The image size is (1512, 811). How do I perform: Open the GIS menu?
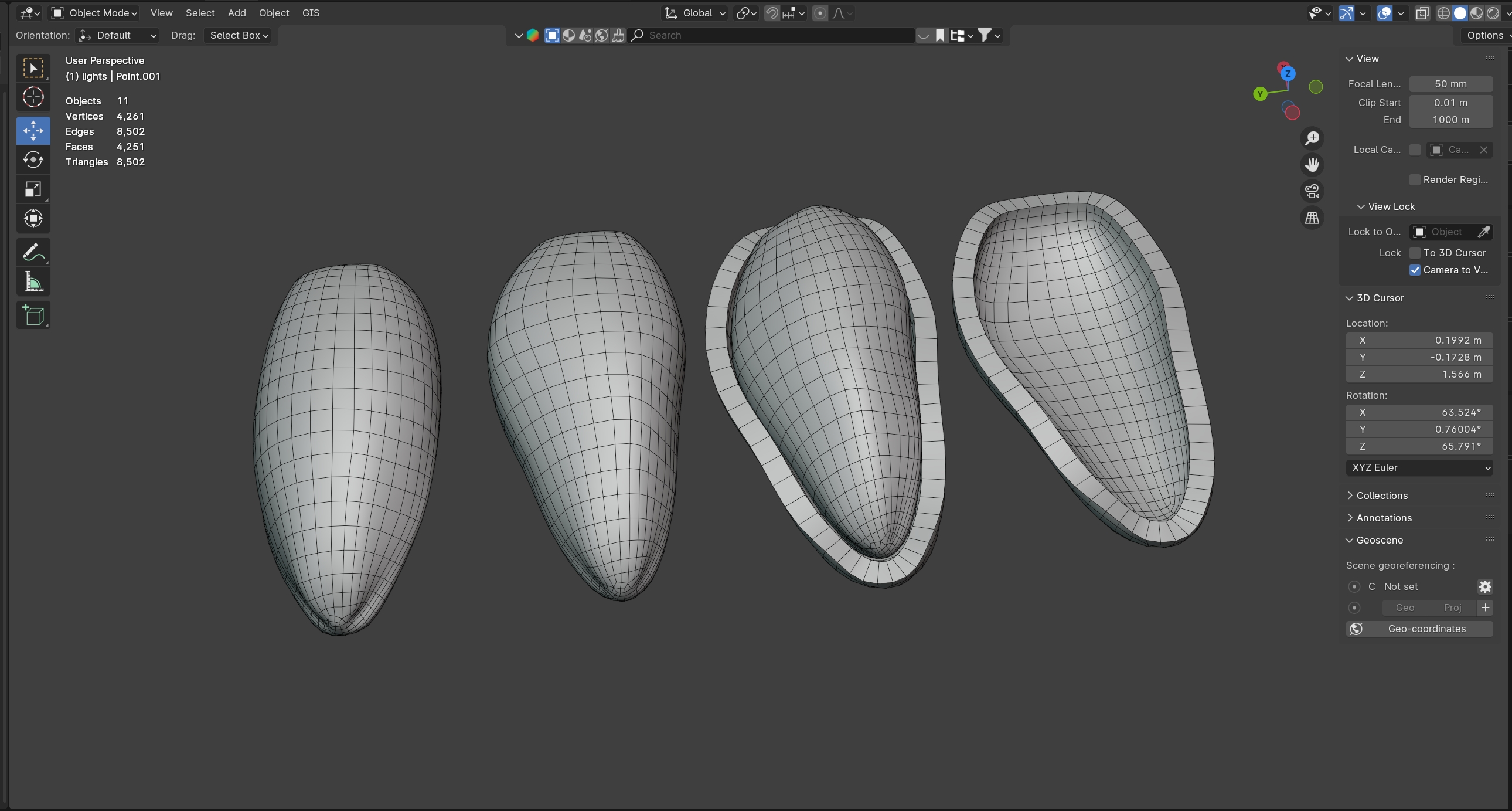[311, 13]
